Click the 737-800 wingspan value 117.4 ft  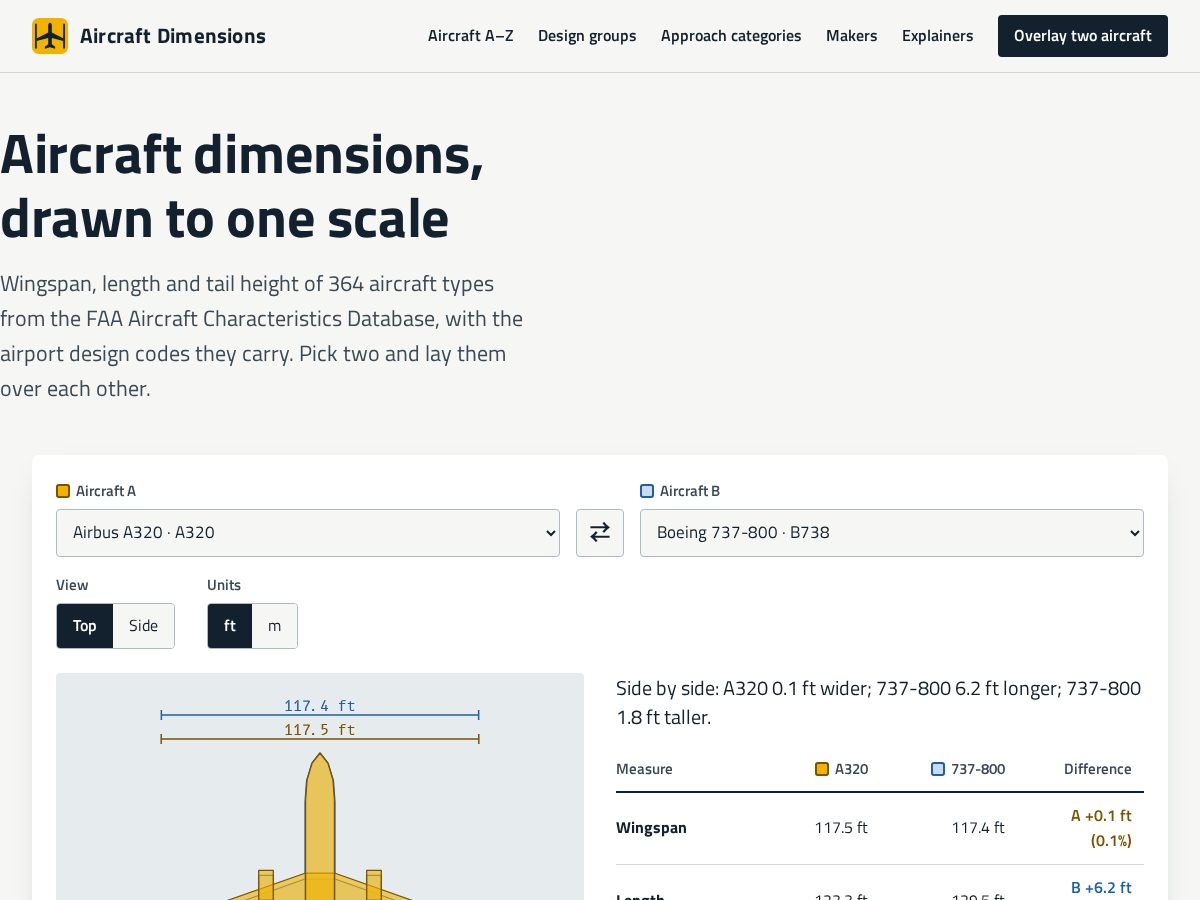978,828
